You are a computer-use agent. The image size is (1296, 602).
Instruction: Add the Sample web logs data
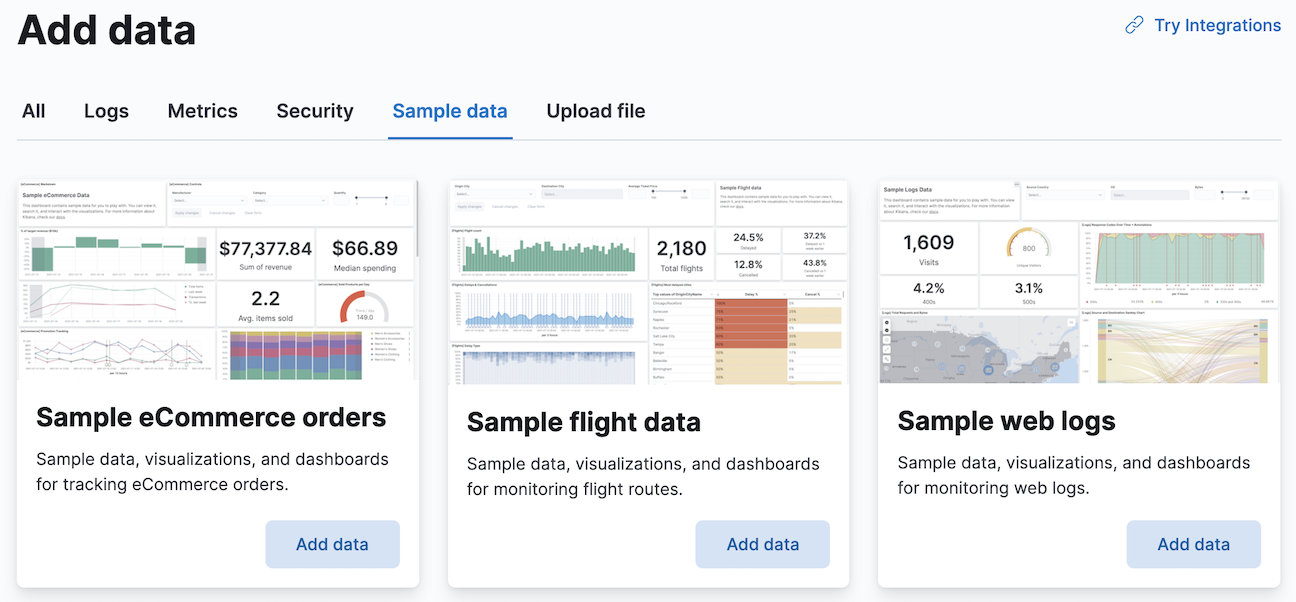1193,543
